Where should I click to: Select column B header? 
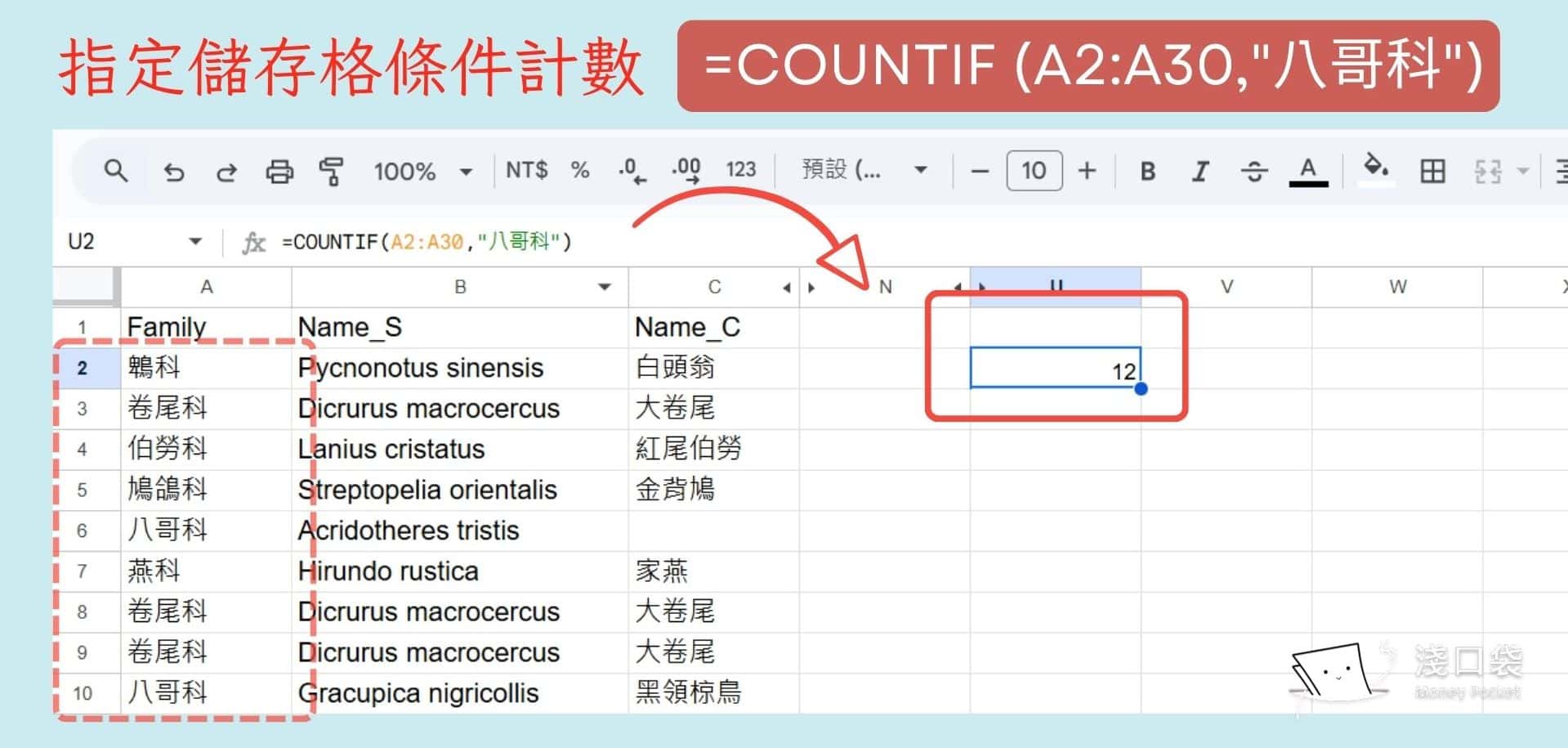tap(460, 287)
